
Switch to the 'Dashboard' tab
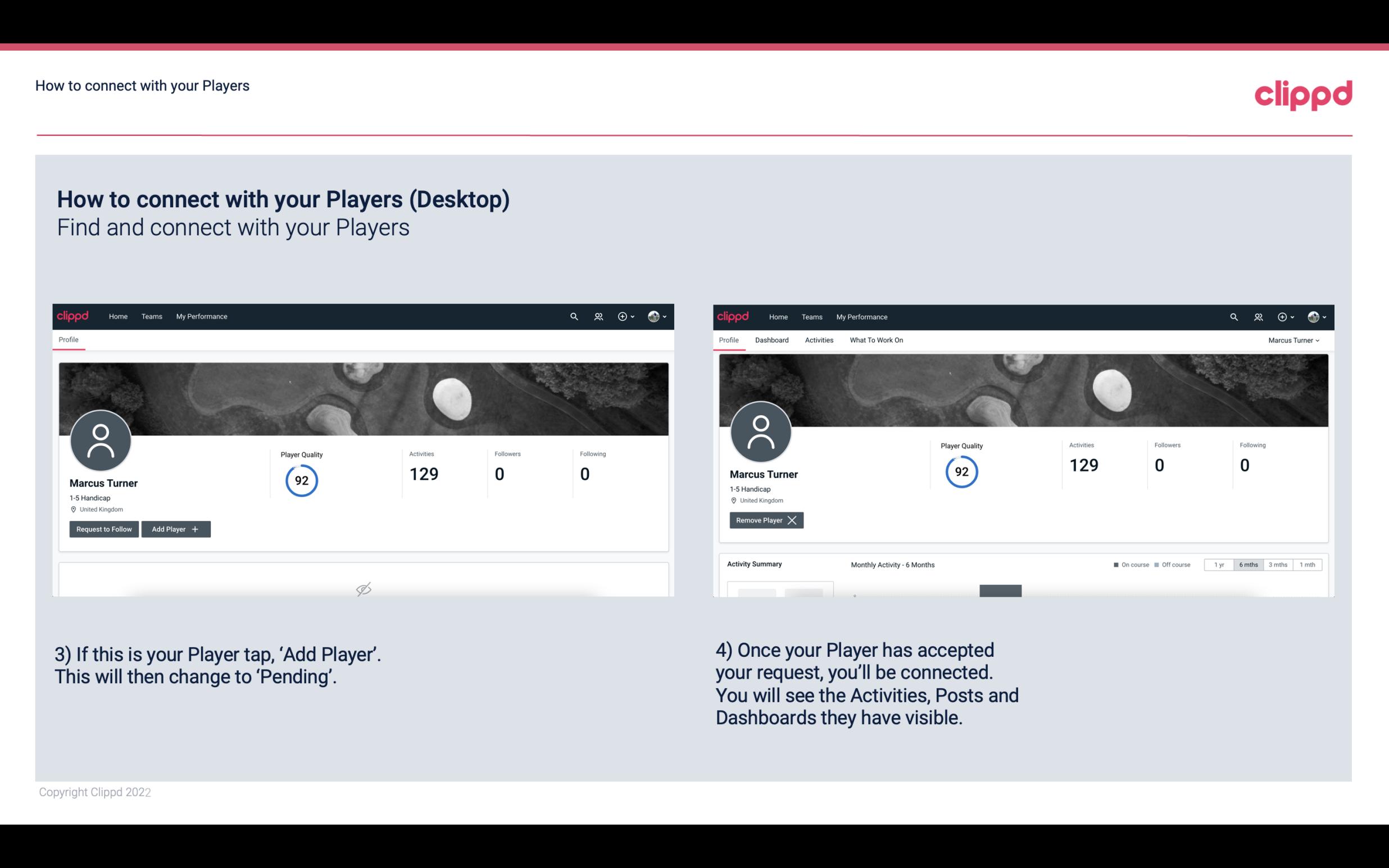pyautogui.click(x=772, y=340)
